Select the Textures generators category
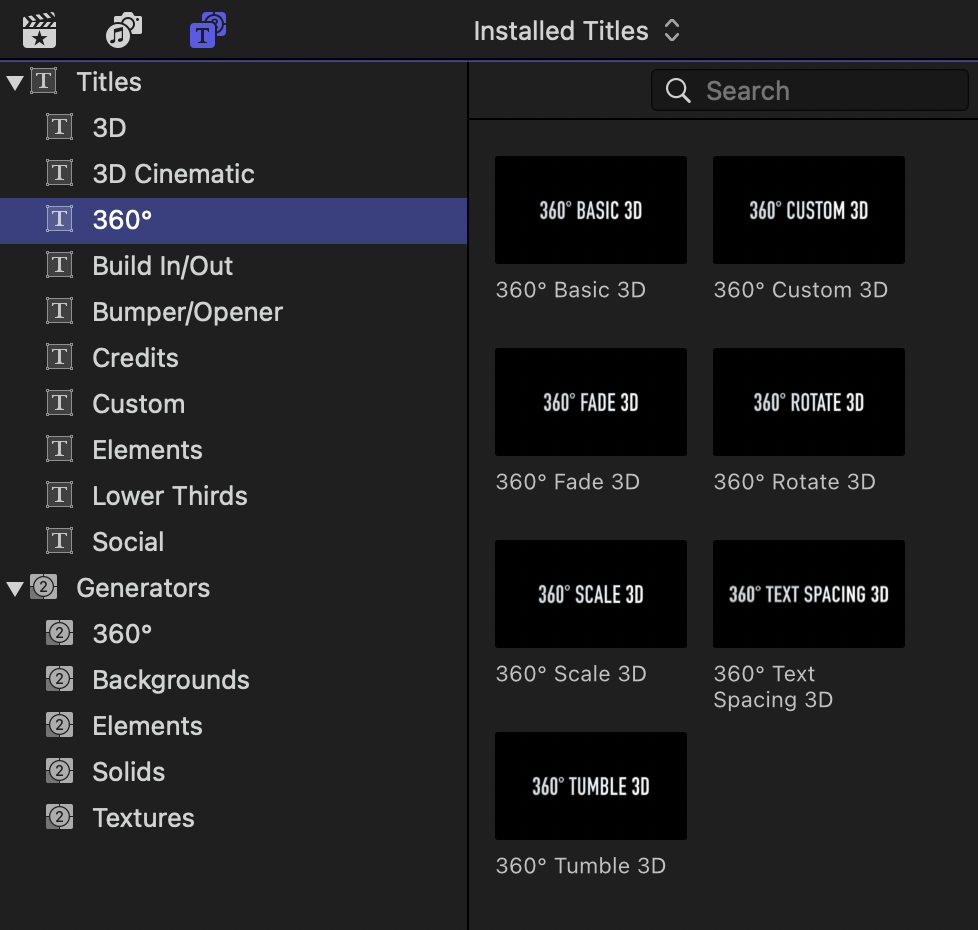Viewport: 978px width, 930px height. click(234, 818)
